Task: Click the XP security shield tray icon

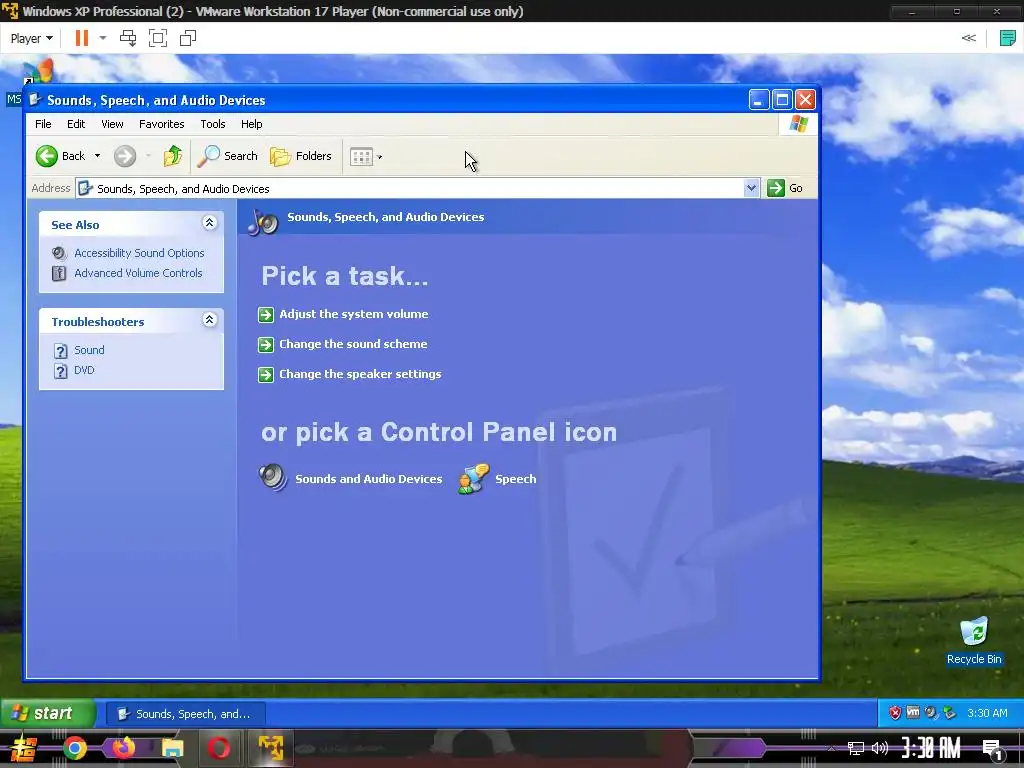Action: click(x=895, y=713)
